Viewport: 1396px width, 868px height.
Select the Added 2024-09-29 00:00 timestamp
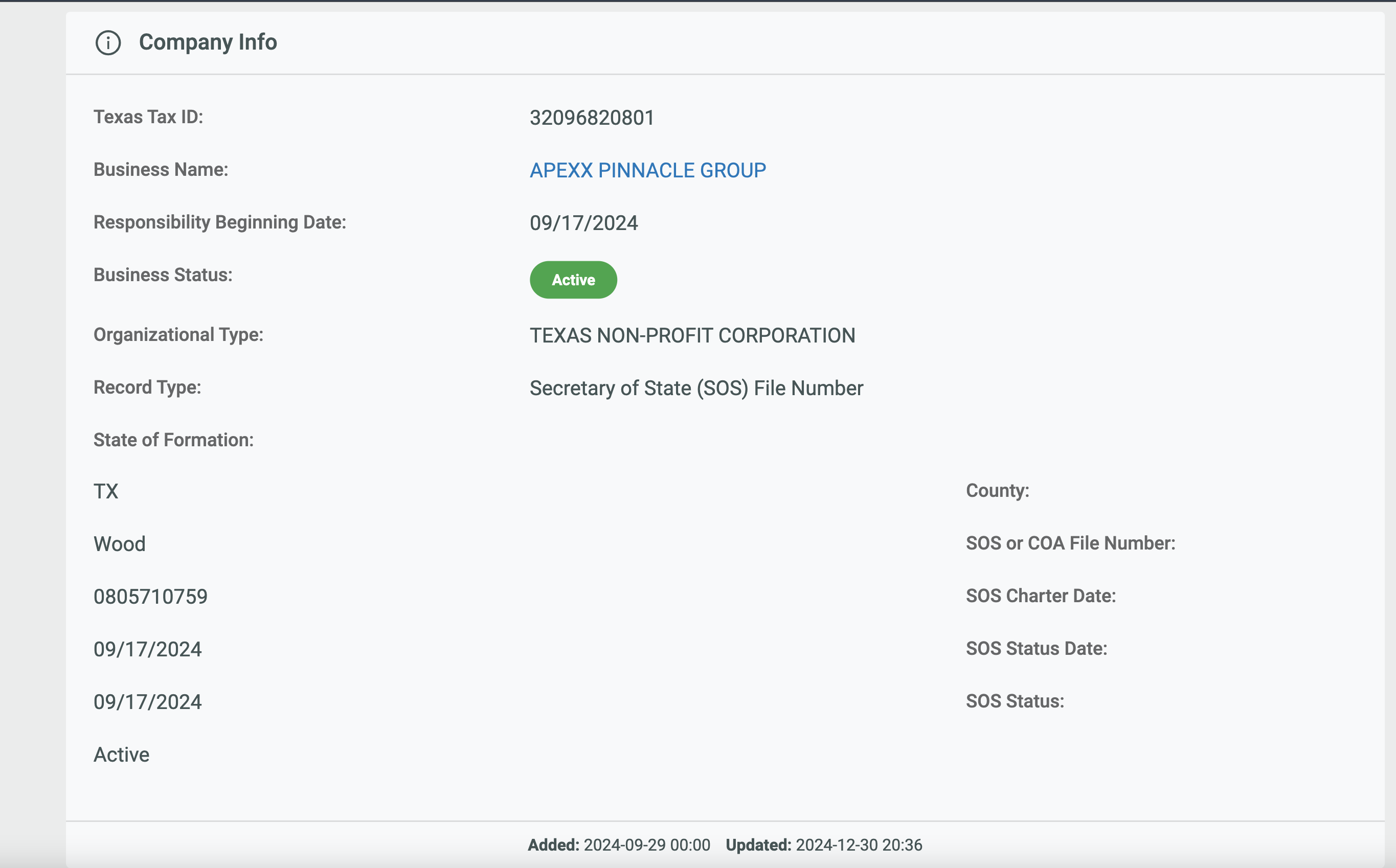coord(619,845)
